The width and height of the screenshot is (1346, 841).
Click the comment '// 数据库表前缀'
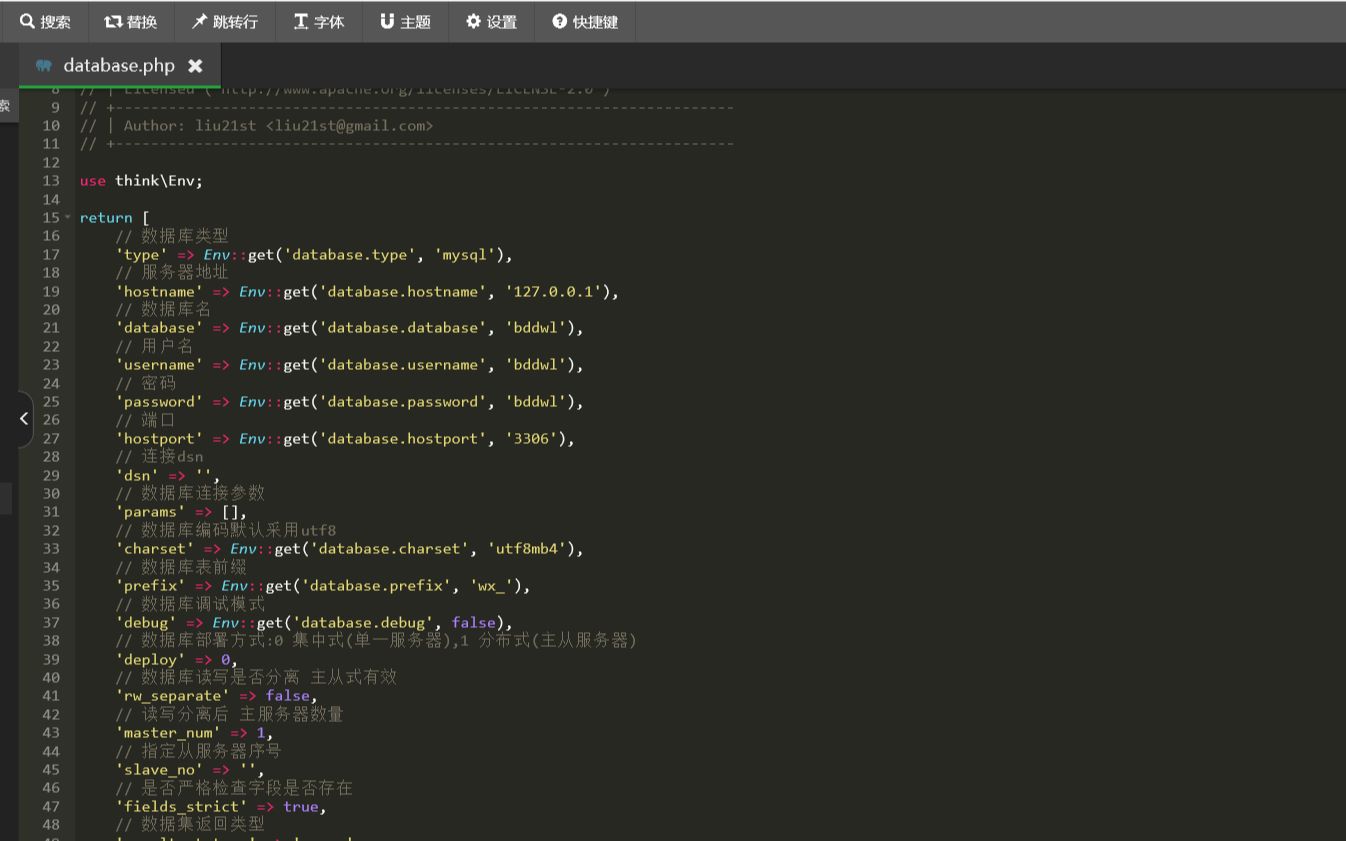[x=181, y=568]
